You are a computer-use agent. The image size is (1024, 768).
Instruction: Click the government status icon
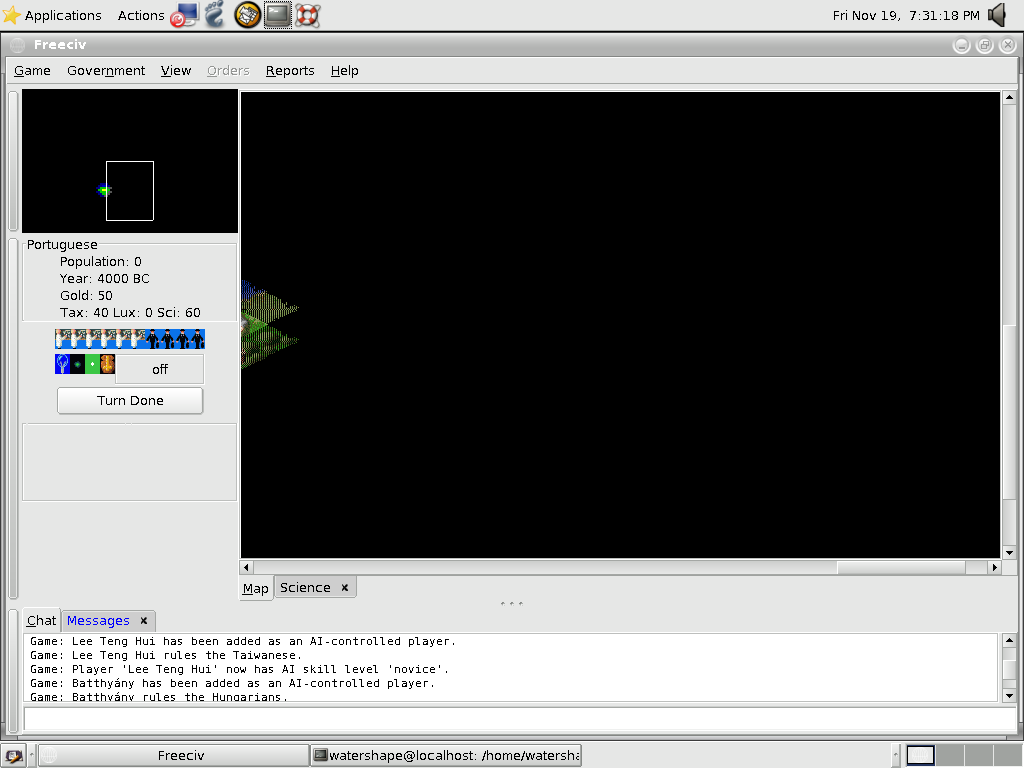pyautogui.click(x=107, y=364)
